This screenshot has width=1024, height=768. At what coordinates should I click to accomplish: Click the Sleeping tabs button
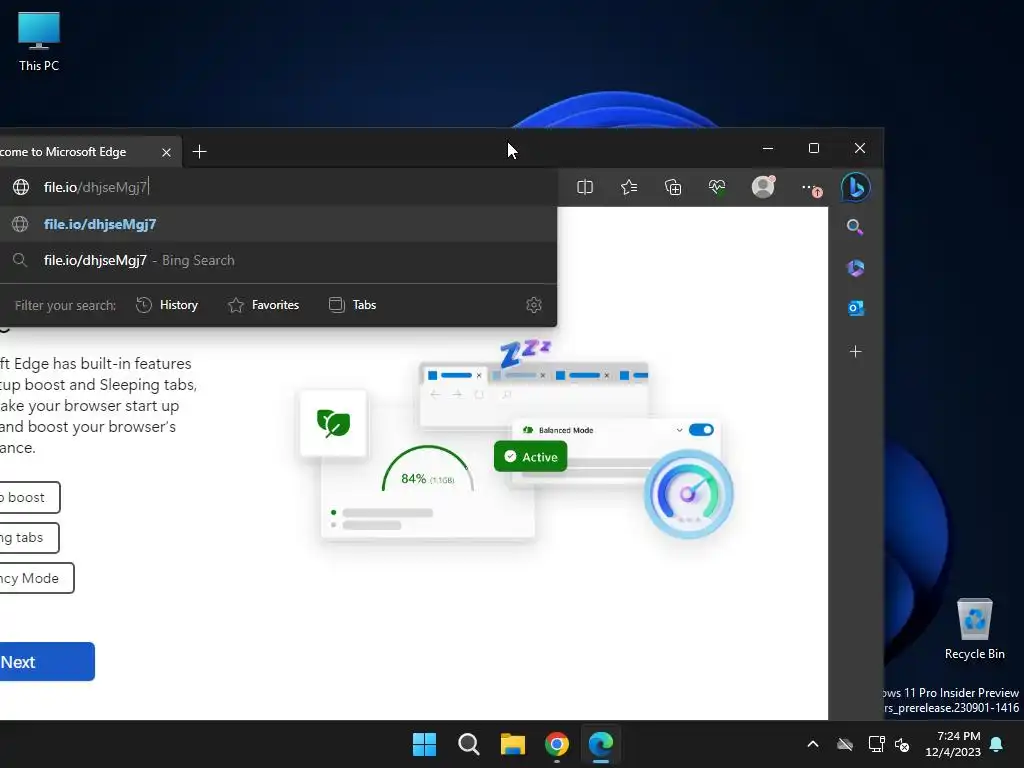tap(29, 538)
